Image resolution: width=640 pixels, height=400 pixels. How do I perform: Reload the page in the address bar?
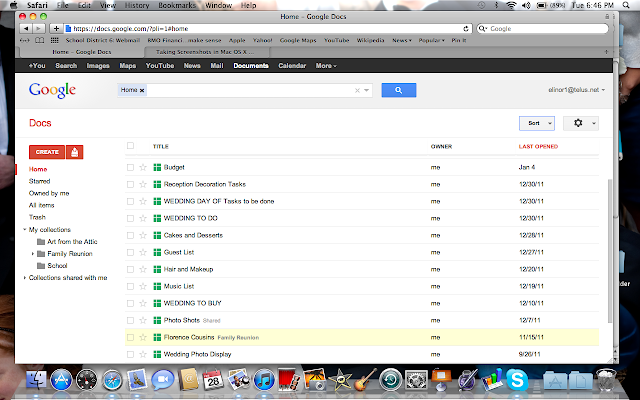(466, 29)
